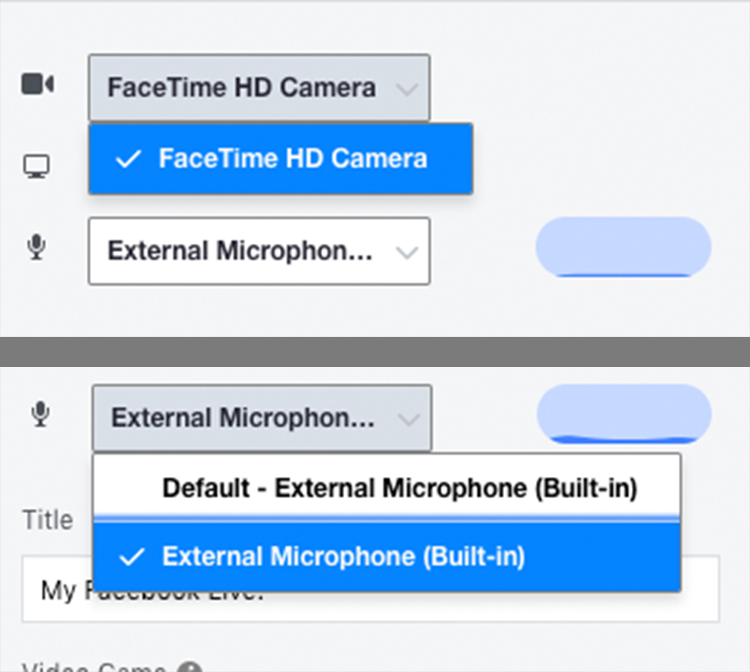This screenshot has height=672, width=750.
Task: Click the screen share monitor icon
Action: (x=37, y=167)
